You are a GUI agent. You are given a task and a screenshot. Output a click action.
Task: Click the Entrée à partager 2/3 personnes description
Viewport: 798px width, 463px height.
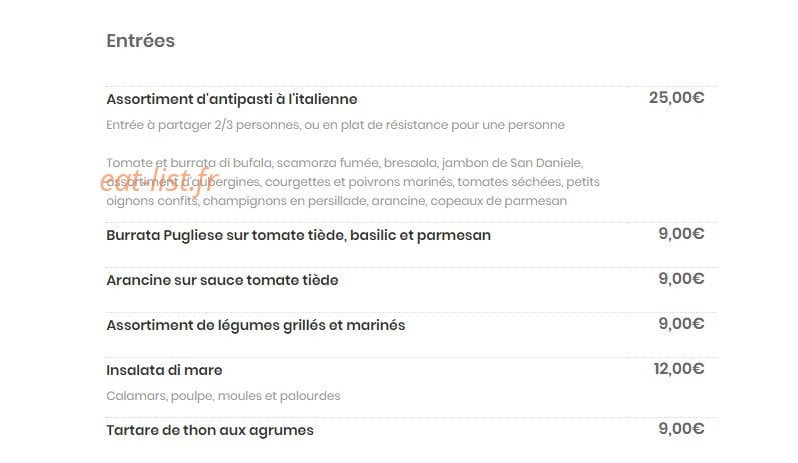pyautogui.click(x=335, y=125)
